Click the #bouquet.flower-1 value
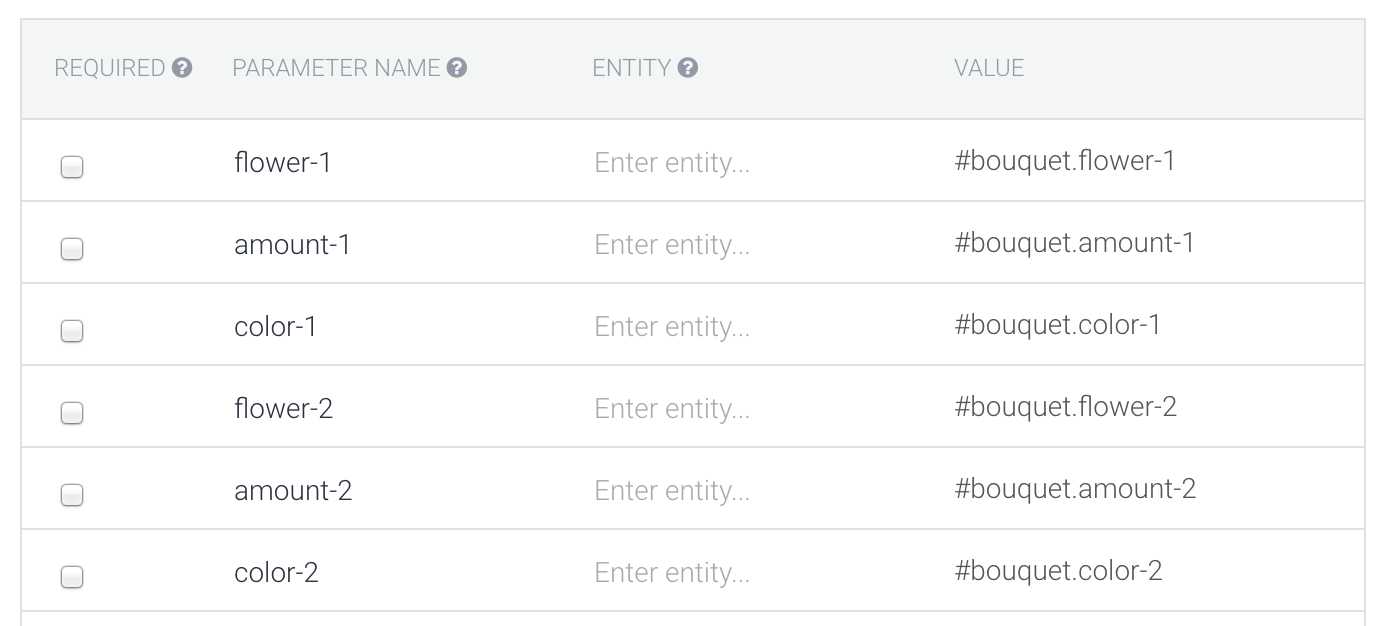This screenshot has height=626, width=1380. pos(1065,161)
